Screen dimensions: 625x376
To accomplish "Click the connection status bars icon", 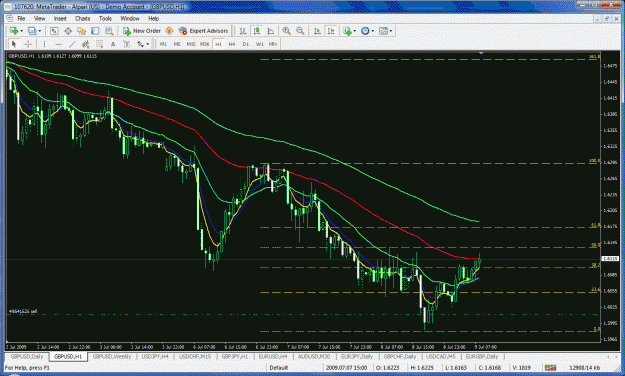I will click(x=550, y=368).
